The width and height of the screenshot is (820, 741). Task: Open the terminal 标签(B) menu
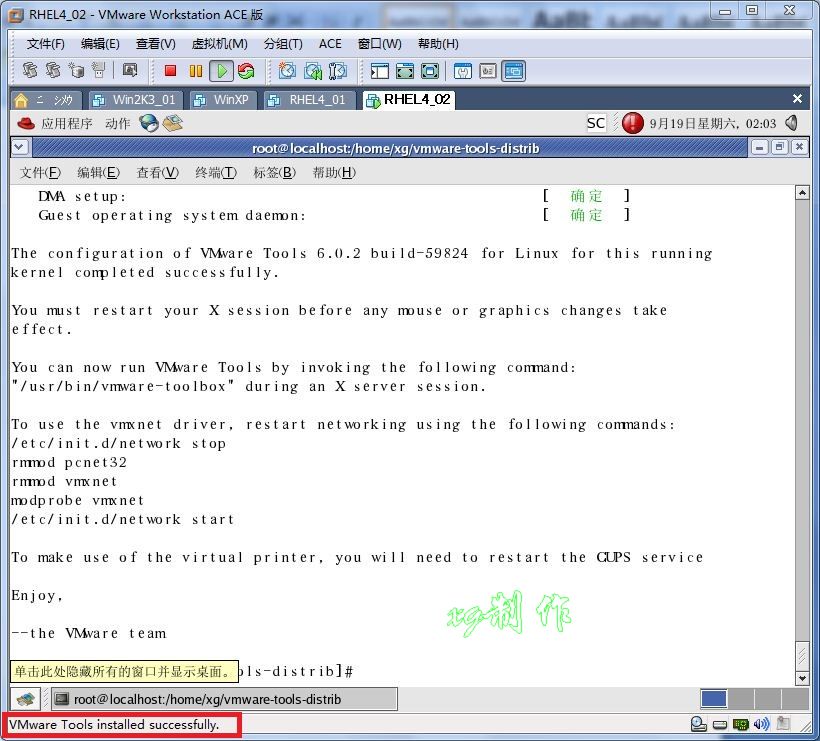[275, 173]
